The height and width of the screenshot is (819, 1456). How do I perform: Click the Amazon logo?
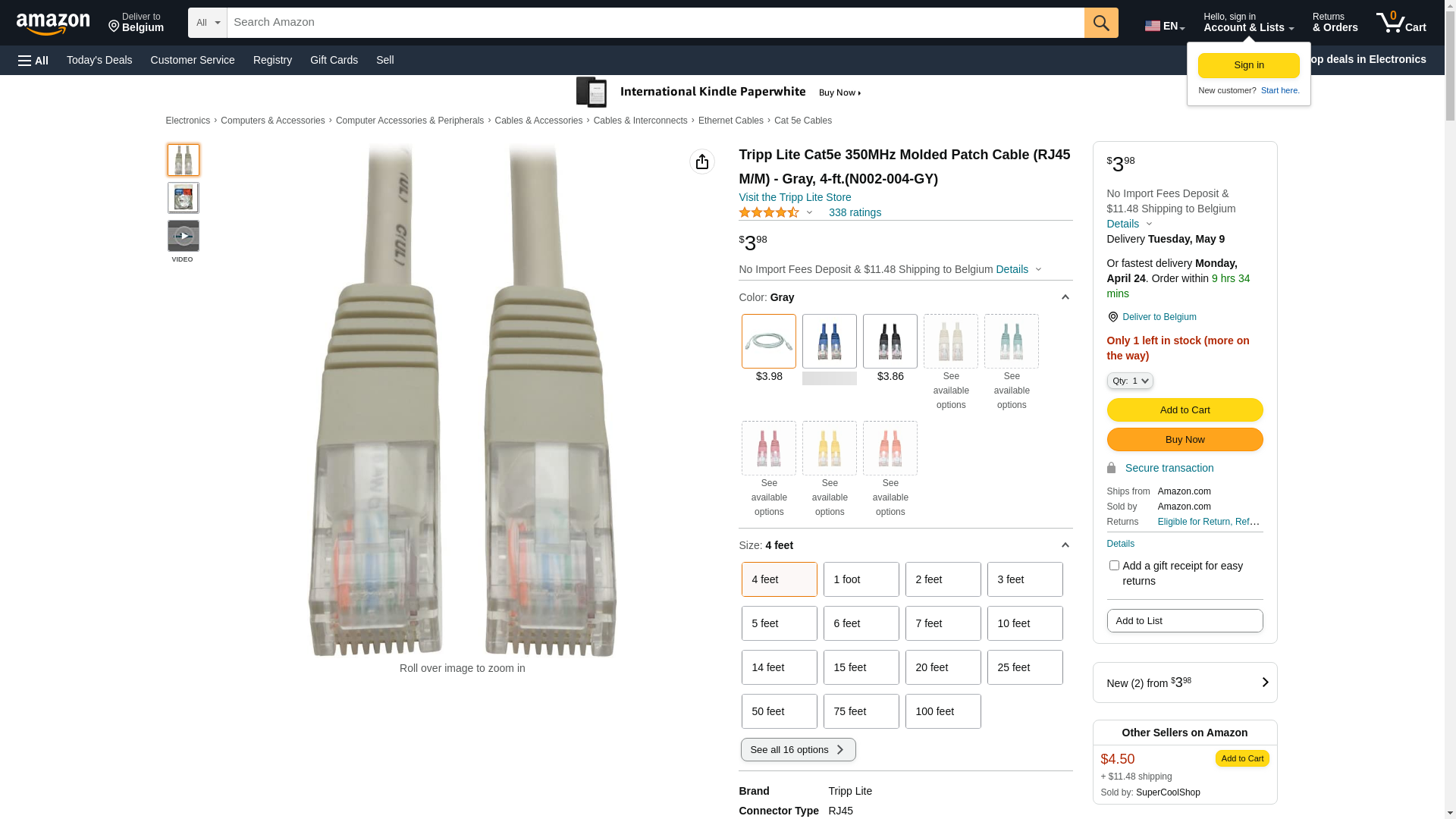[x=53, y=24]
